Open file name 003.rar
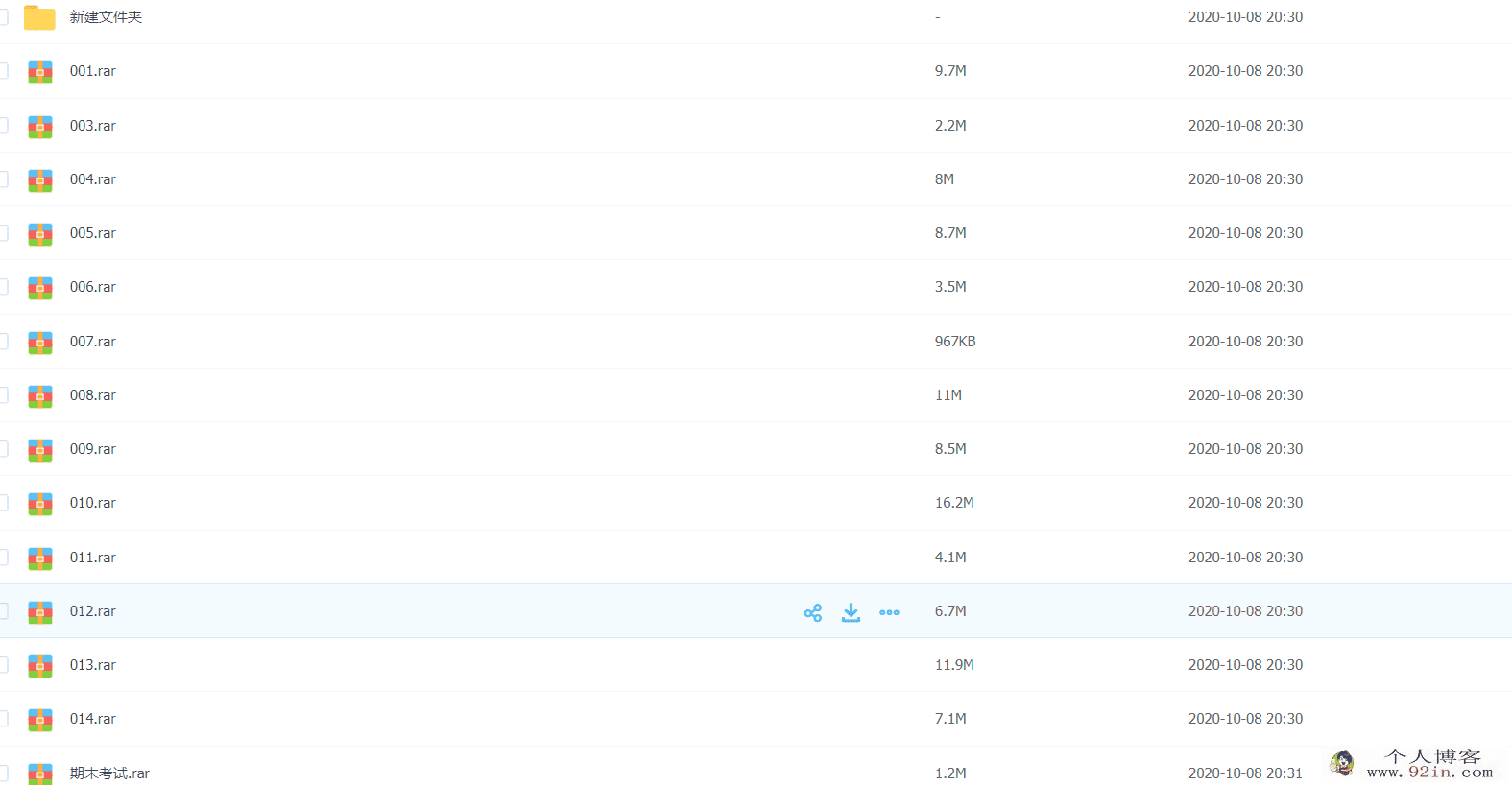1512x785 pixels. [93, 126]
